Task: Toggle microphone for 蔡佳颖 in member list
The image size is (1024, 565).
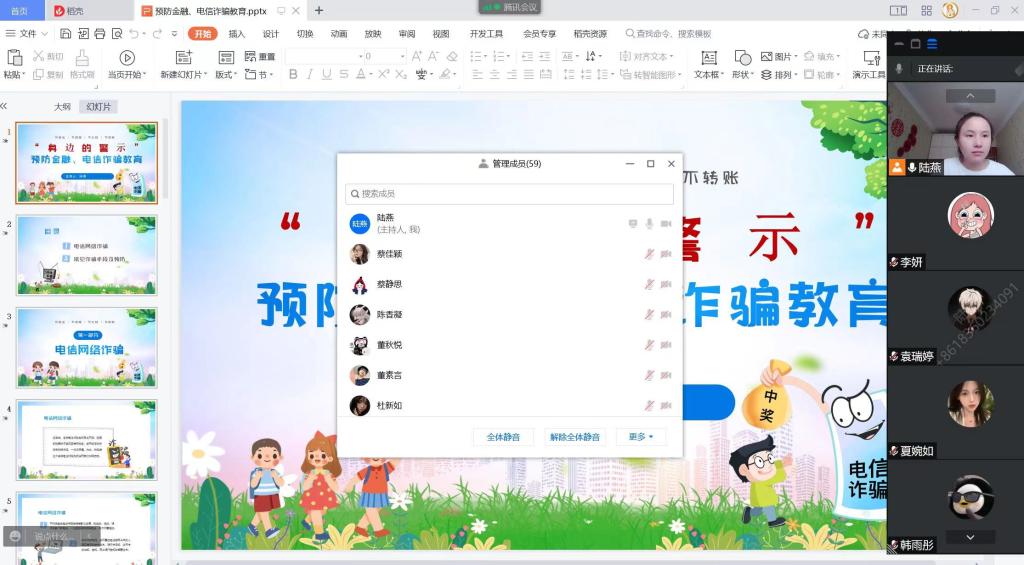Action: click(x=649, y=255)
